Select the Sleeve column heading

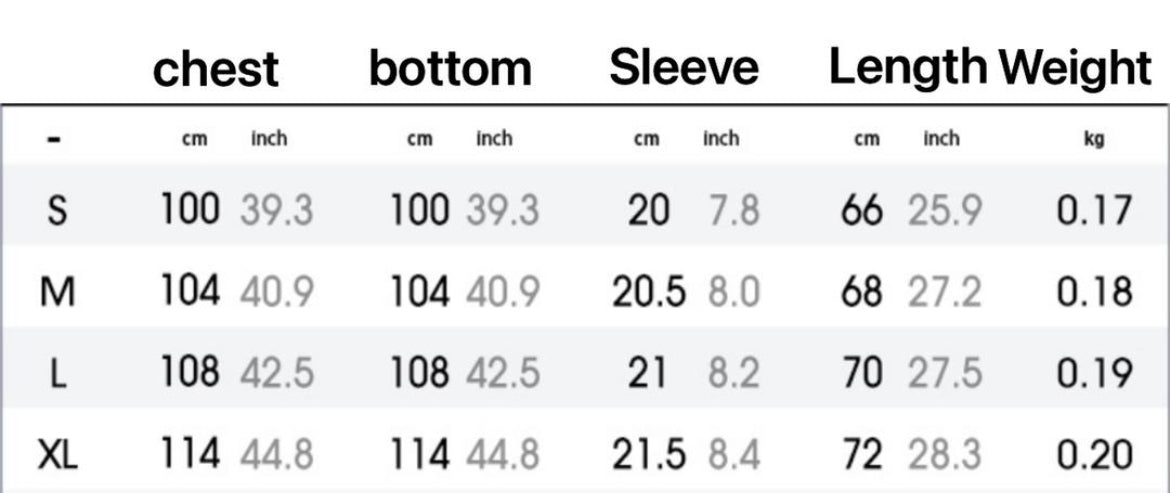[684, 68]
